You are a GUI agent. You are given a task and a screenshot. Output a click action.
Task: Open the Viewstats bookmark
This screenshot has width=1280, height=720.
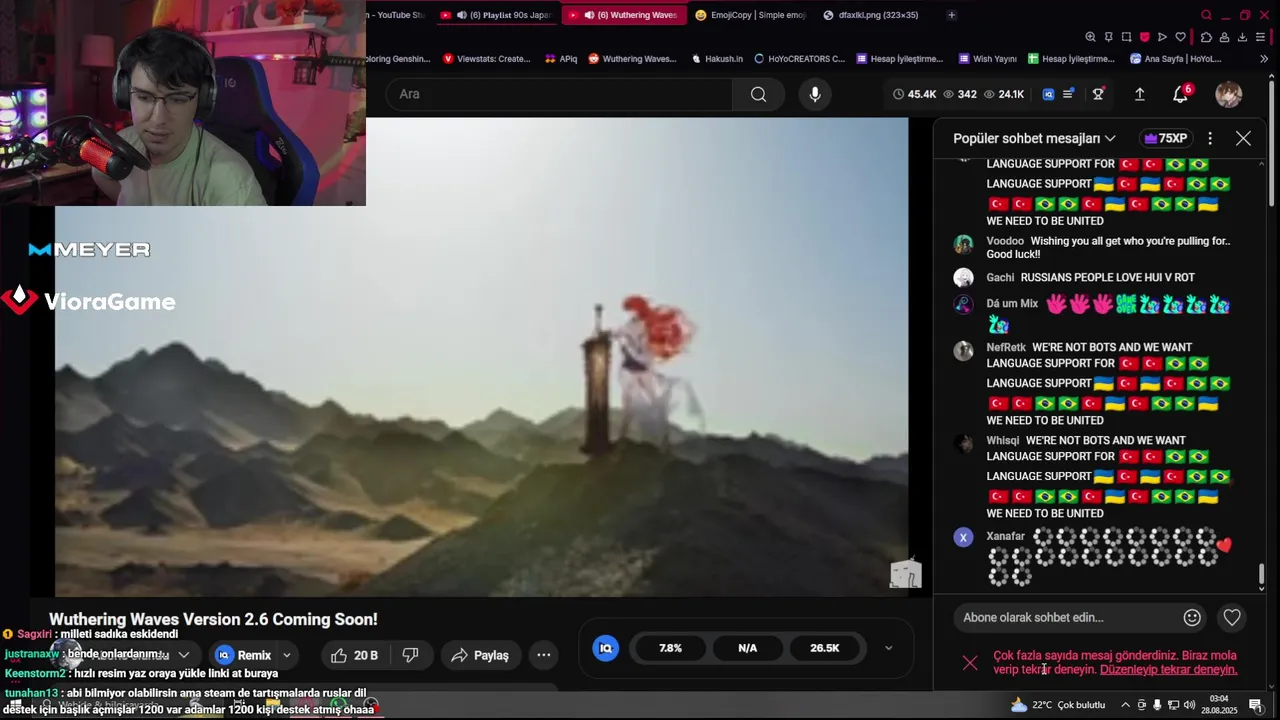pos(487,59)
